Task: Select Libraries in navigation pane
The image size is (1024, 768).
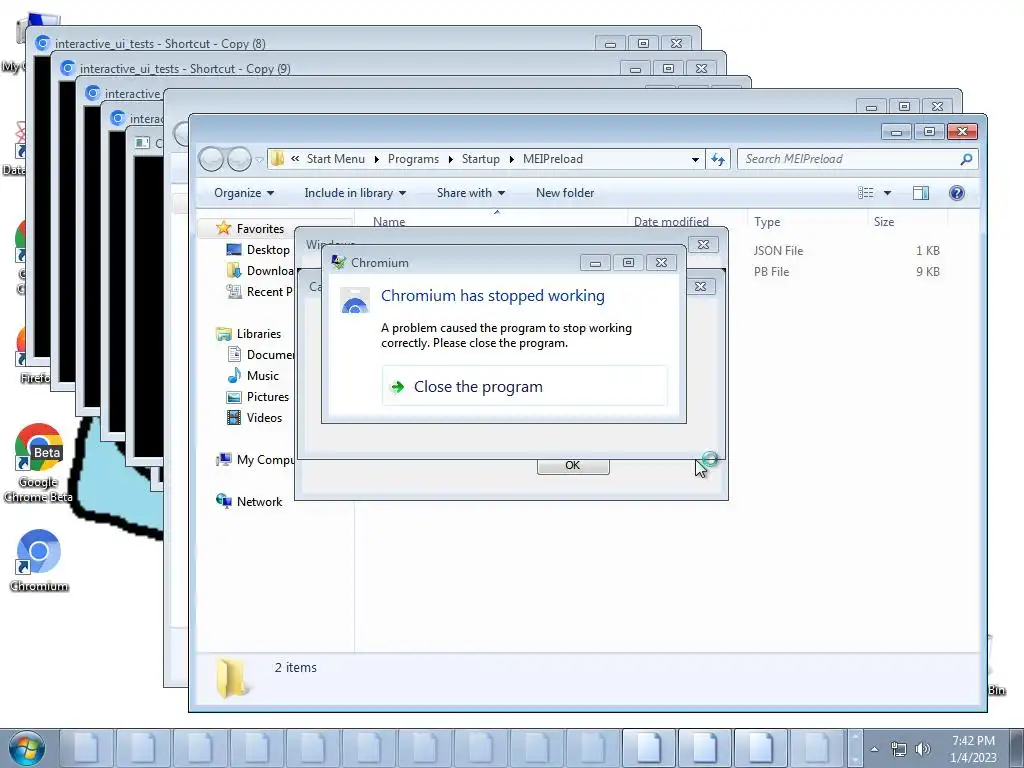Action: (x=259, y=334)
